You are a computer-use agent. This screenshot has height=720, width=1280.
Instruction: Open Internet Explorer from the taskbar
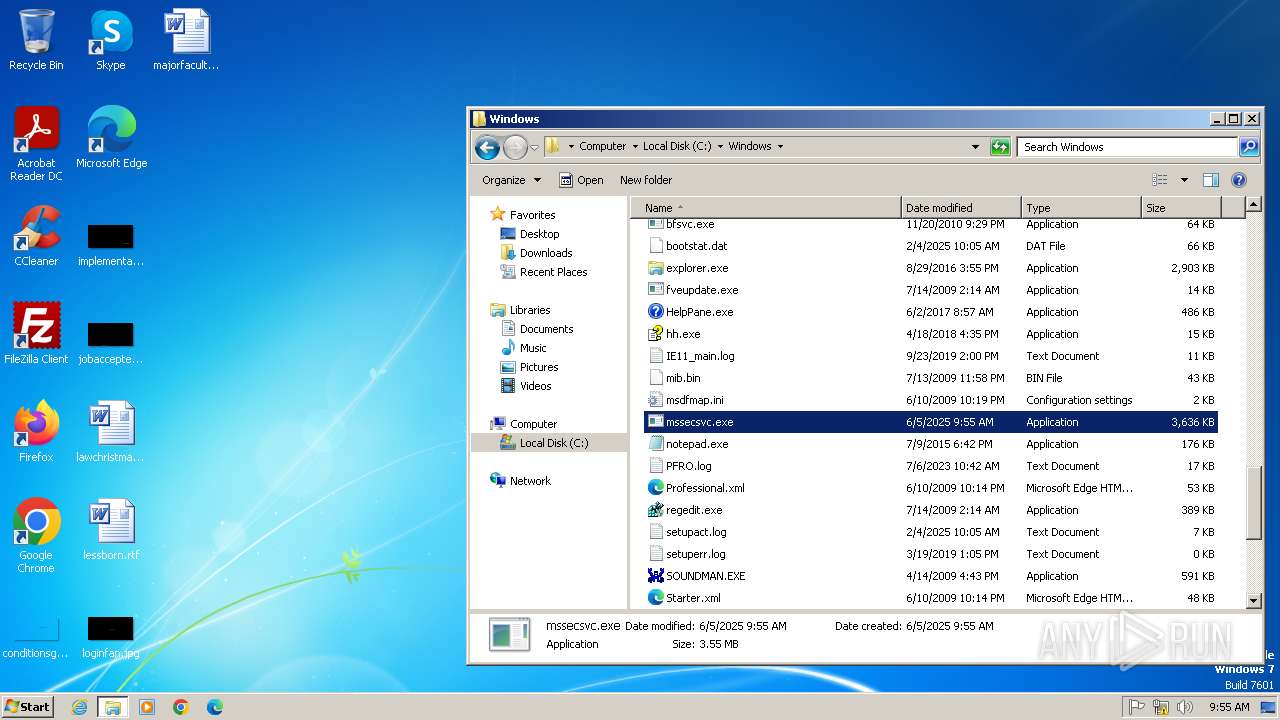79,707
